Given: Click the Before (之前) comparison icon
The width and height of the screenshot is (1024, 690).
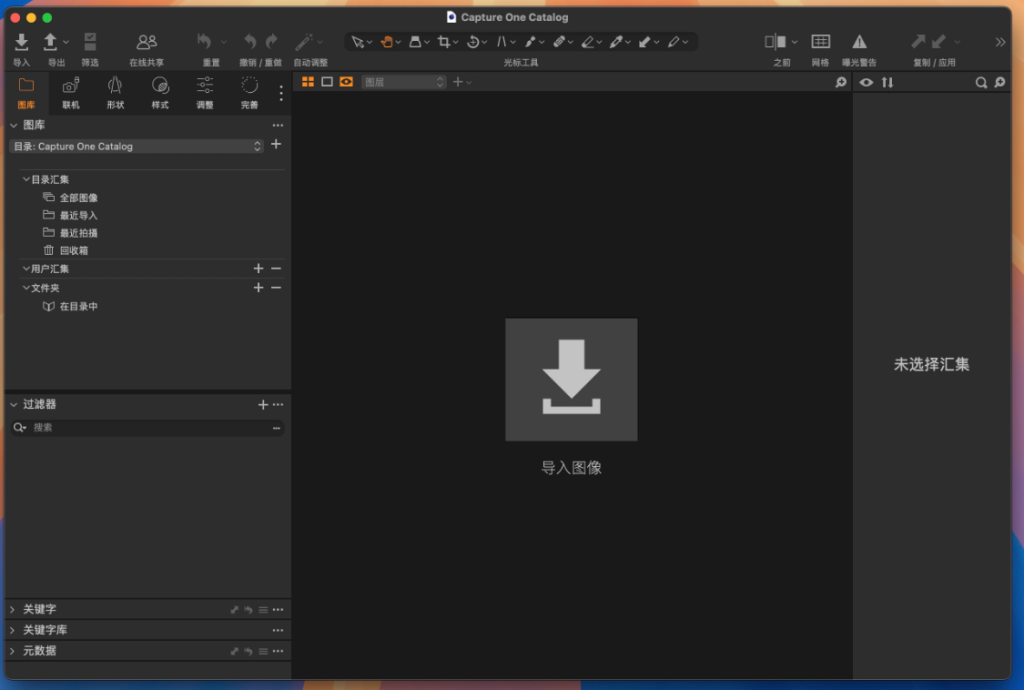Looking at the screenshot, I should pos(776,42).
